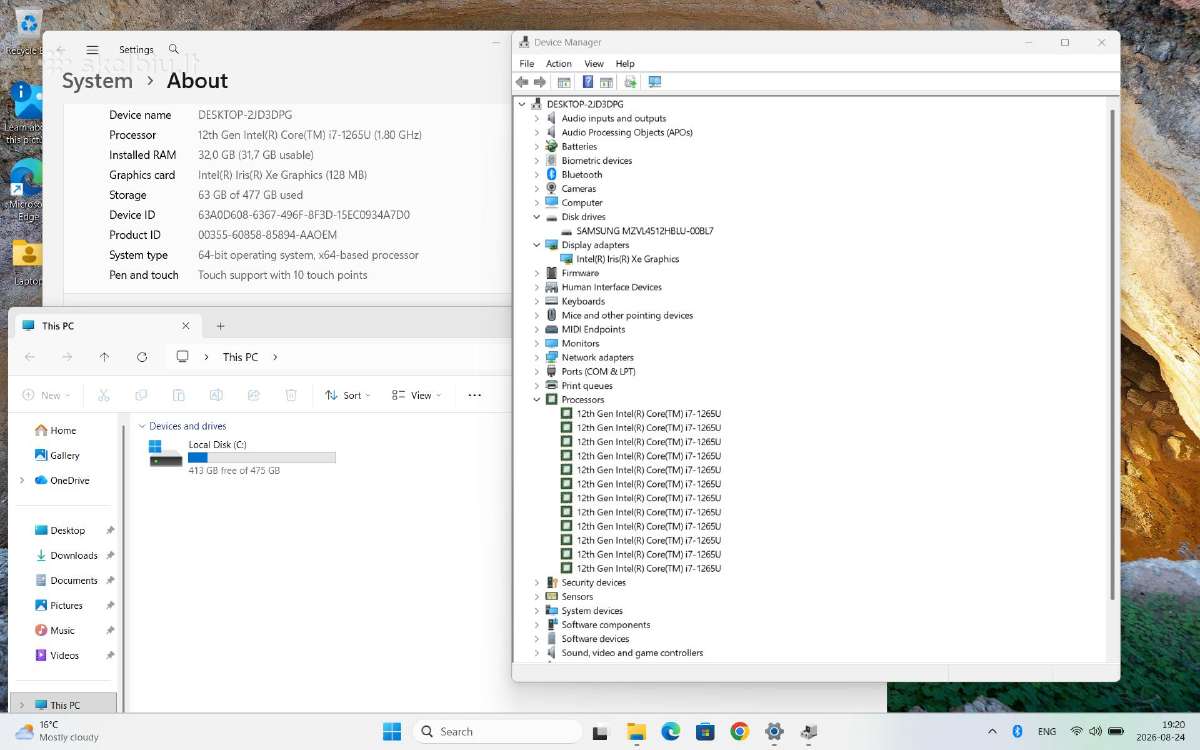The height and width of the screenshot is (750, 1200).
Task: Select Keyboards category in Device Manager
Action: click(x=583, y=301)
